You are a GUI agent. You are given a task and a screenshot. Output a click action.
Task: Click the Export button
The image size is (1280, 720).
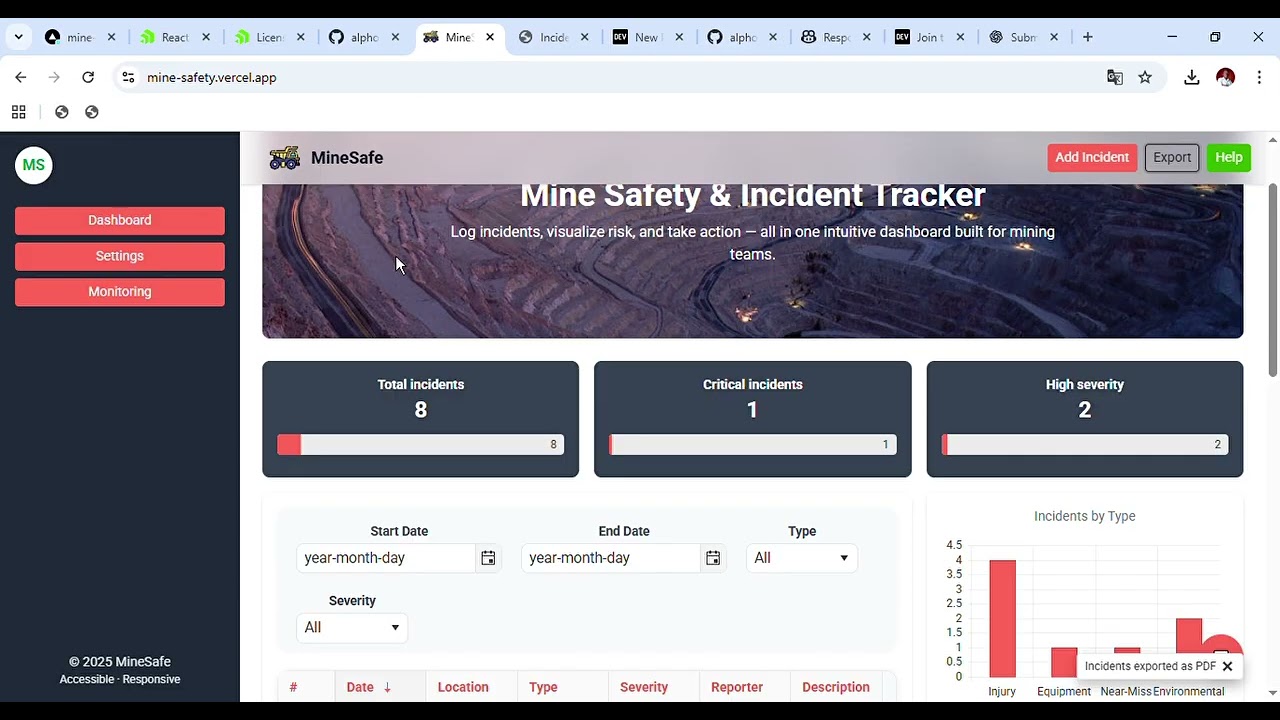pyautogui.click(x=1172, y=157)
